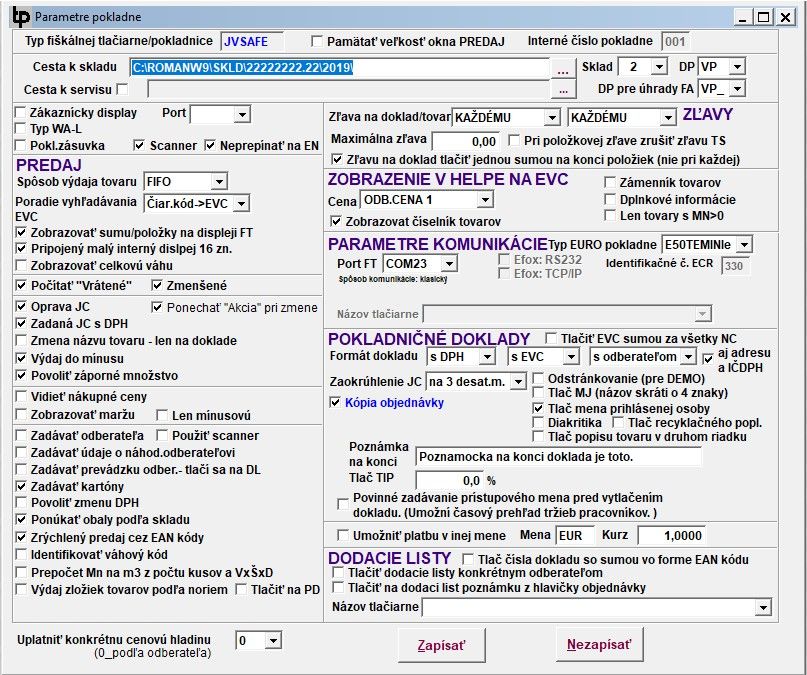Toggle Neprepínať na EN checkbox

[210, 146]
